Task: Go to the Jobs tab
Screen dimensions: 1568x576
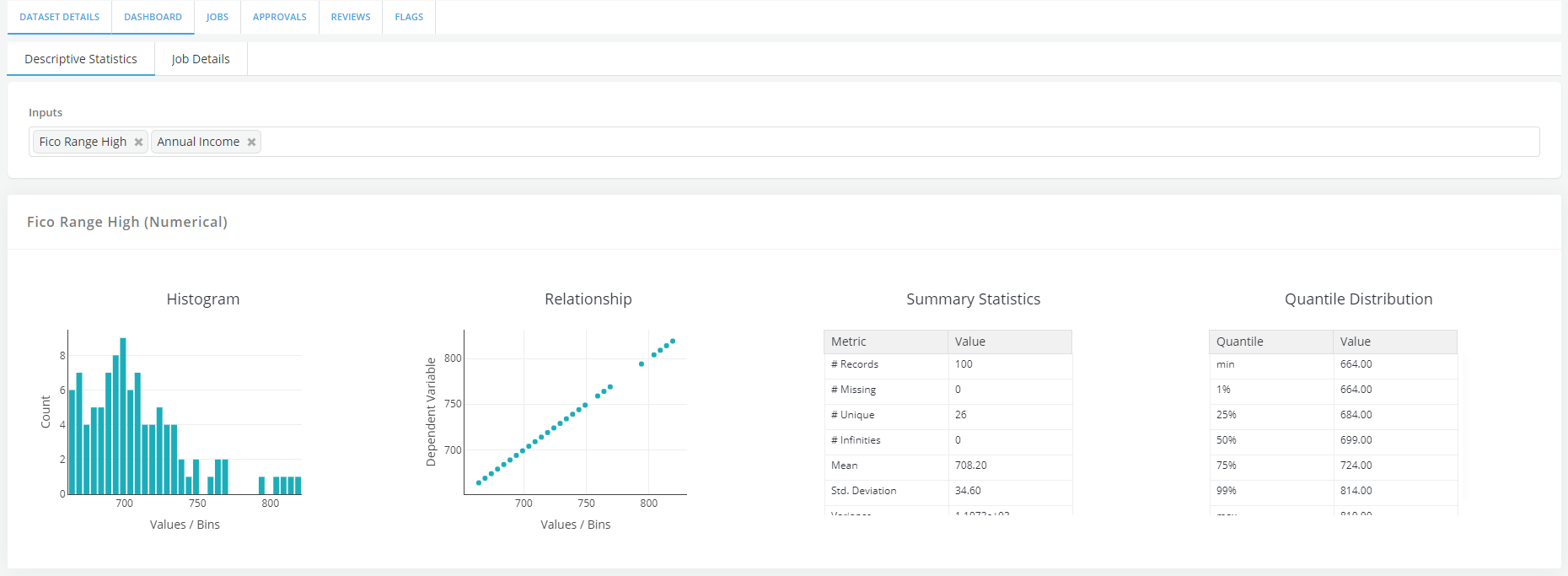Action: coord(217,17)
